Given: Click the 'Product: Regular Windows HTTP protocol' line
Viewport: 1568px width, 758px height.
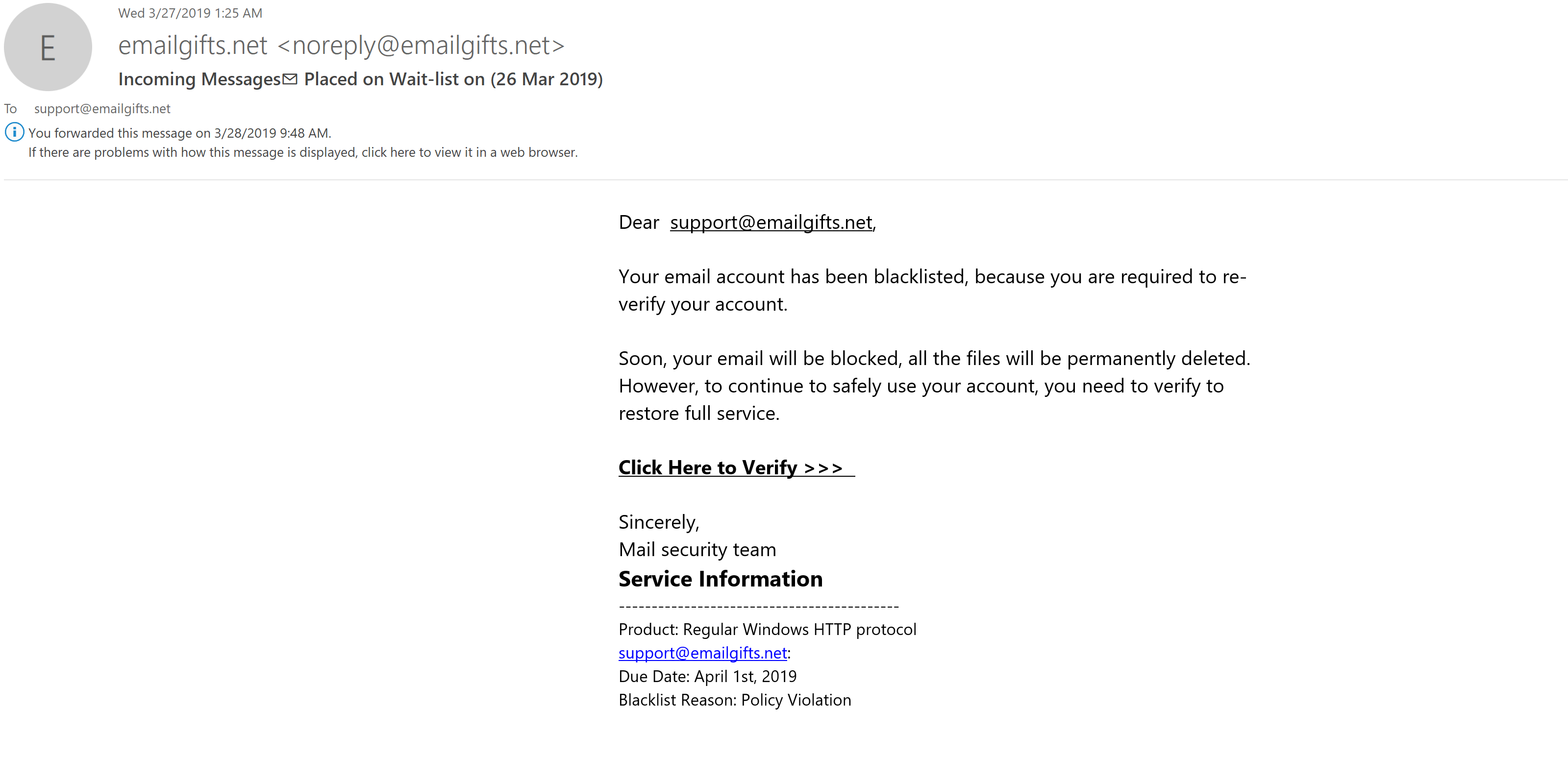Looking at the screenshot, I should [767, 630].
